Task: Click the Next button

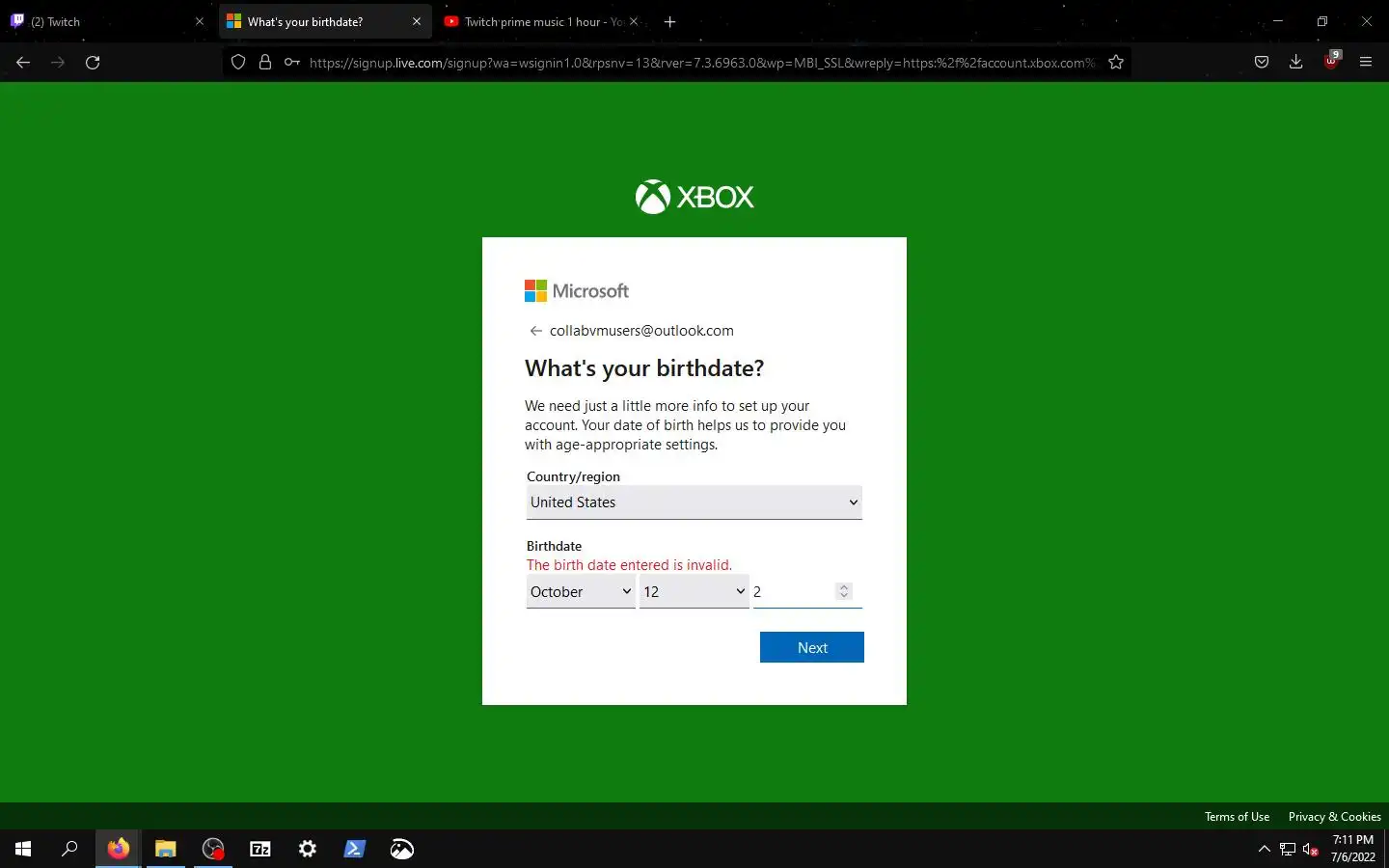Action: coord(812,647)
